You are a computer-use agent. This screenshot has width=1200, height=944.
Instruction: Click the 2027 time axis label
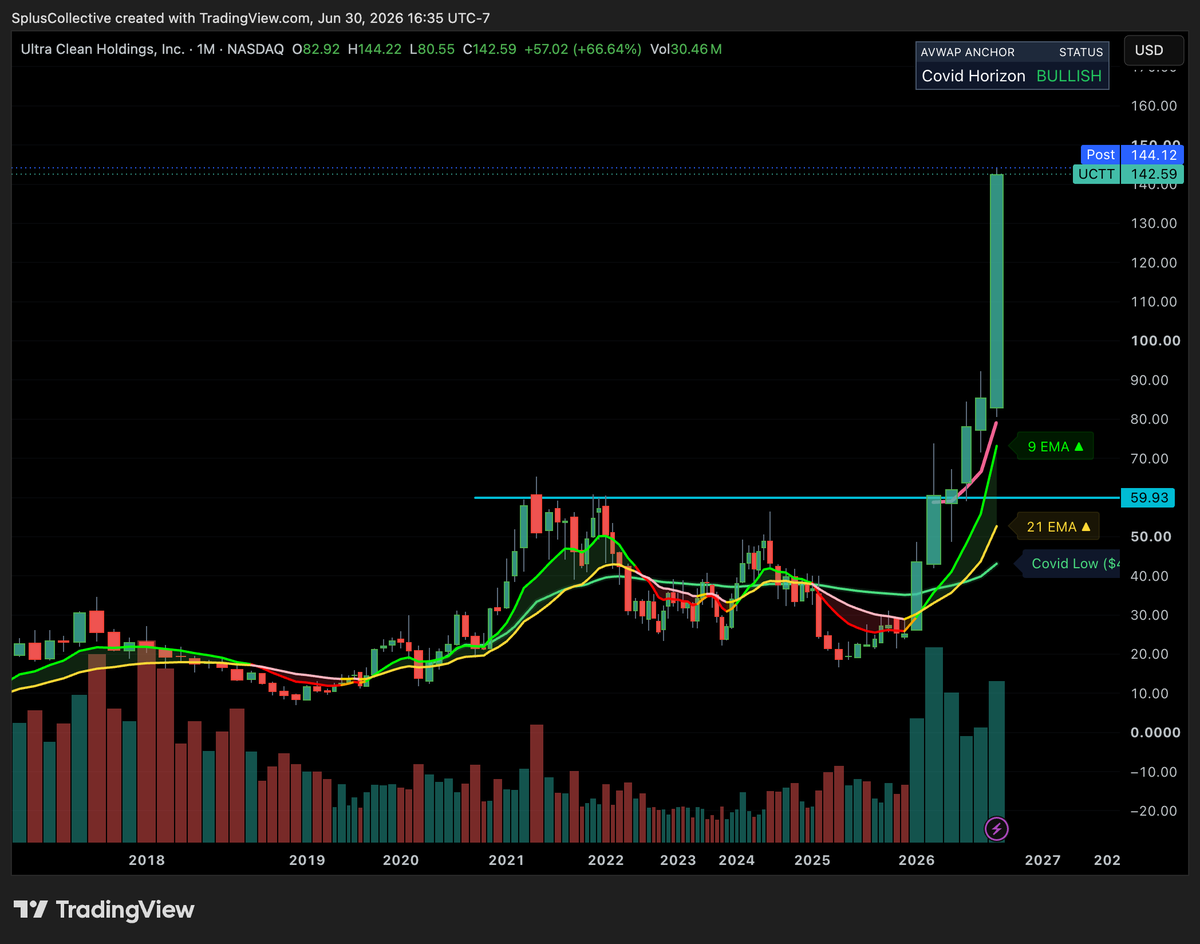(x=1043, y=860)
